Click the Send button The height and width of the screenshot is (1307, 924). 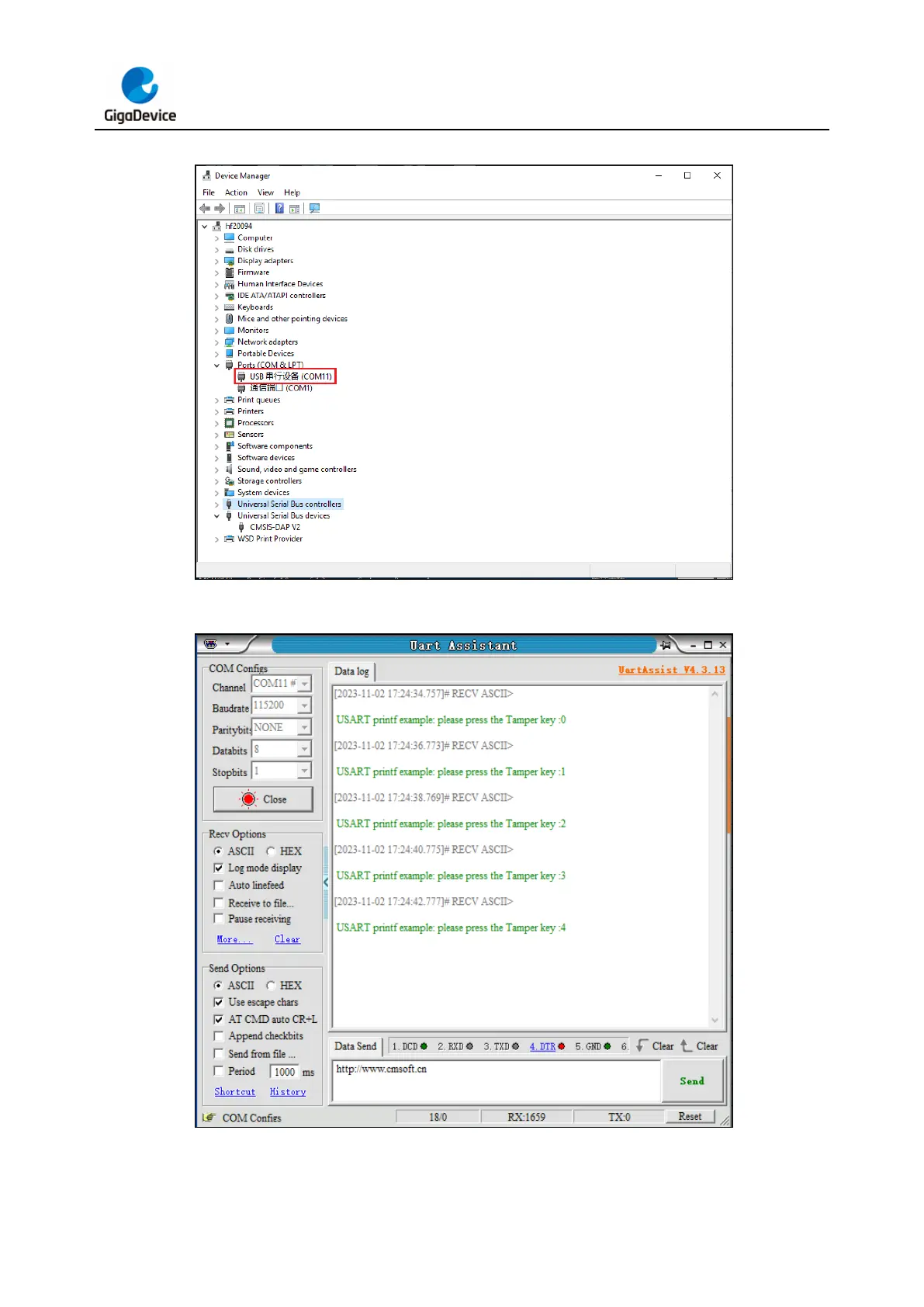[x=692, y=1081]
